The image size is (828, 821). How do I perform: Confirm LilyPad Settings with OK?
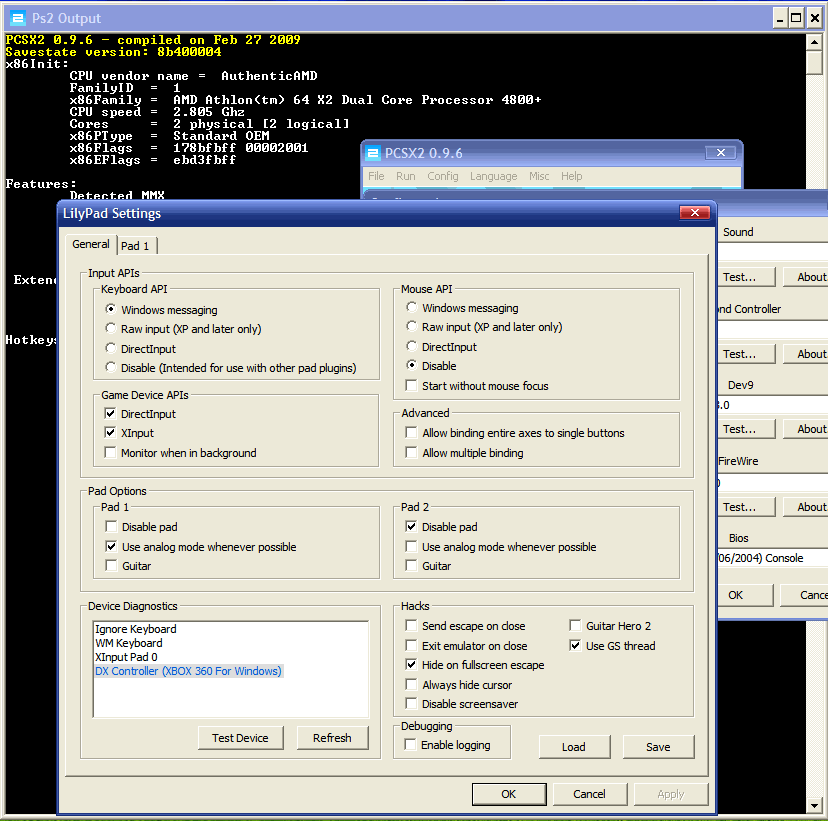click(x=509, y=794)
